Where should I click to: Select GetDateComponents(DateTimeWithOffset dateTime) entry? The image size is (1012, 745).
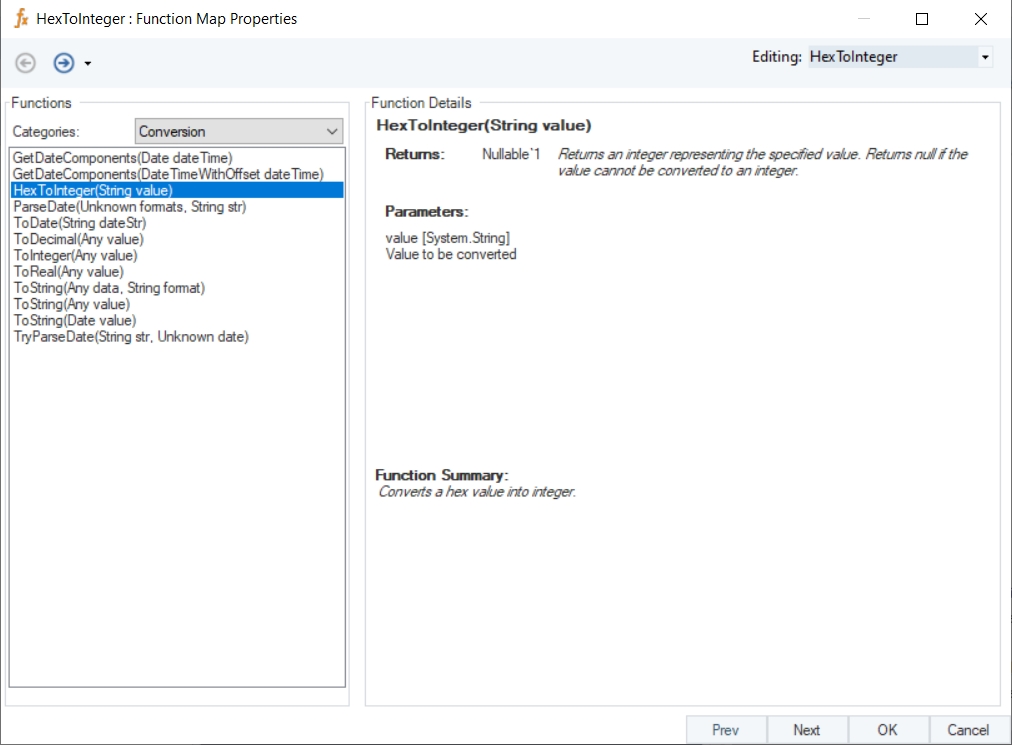(168, 174)
